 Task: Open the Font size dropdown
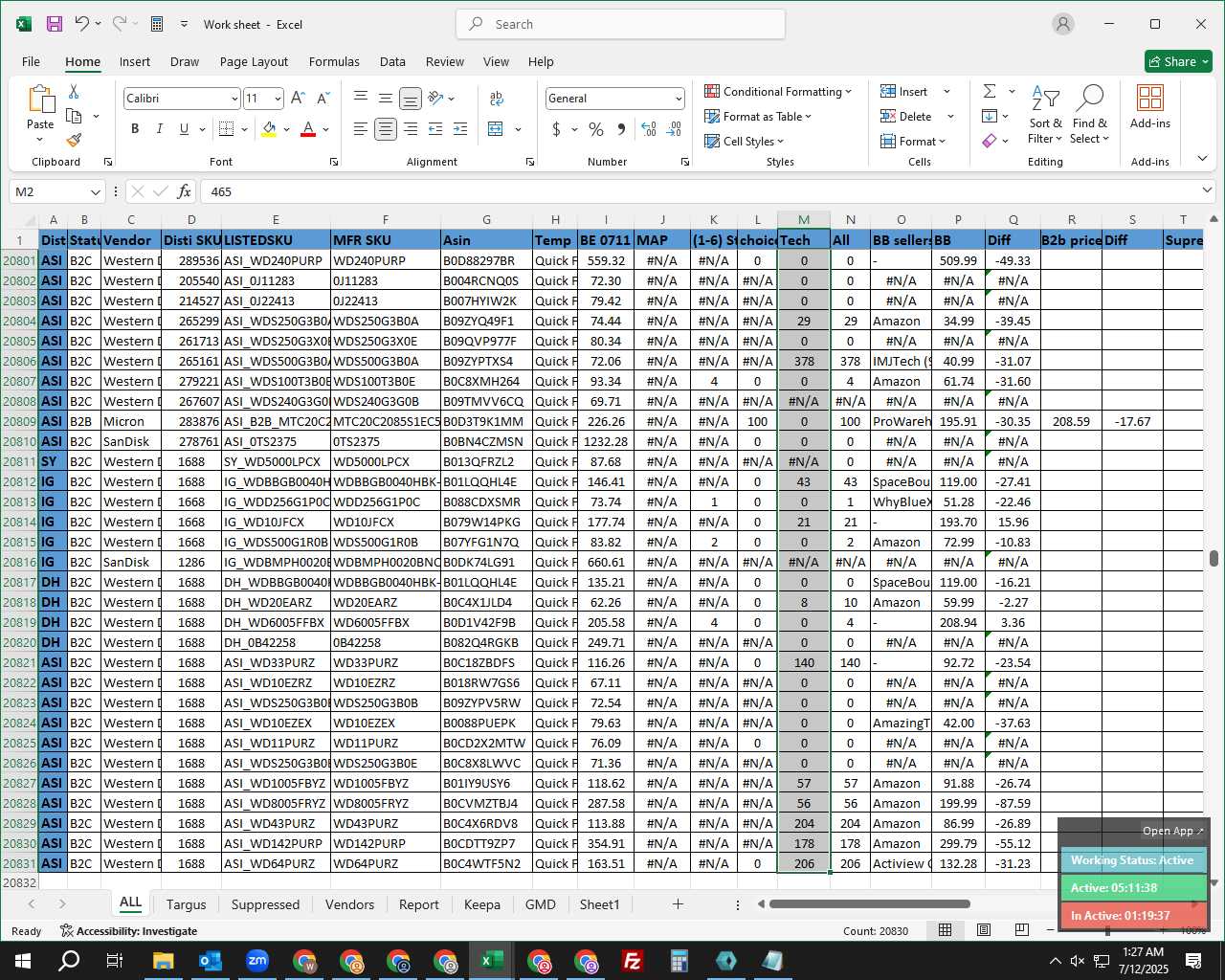278,99
